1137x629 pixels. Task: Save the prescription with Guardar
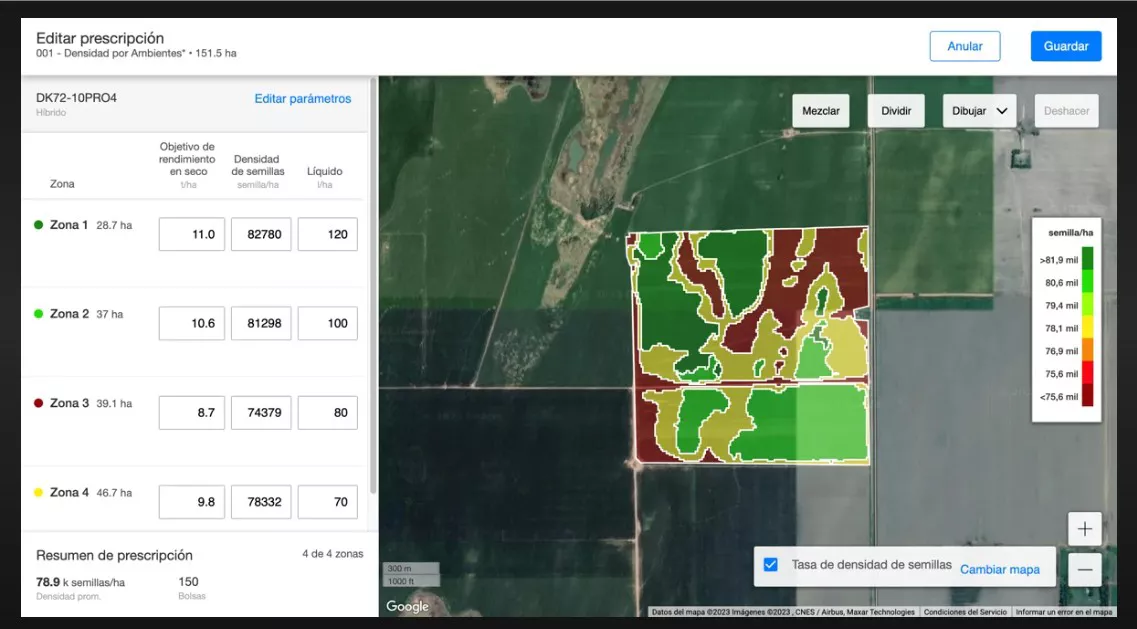pyautogui.click(x=1065, y=46)
